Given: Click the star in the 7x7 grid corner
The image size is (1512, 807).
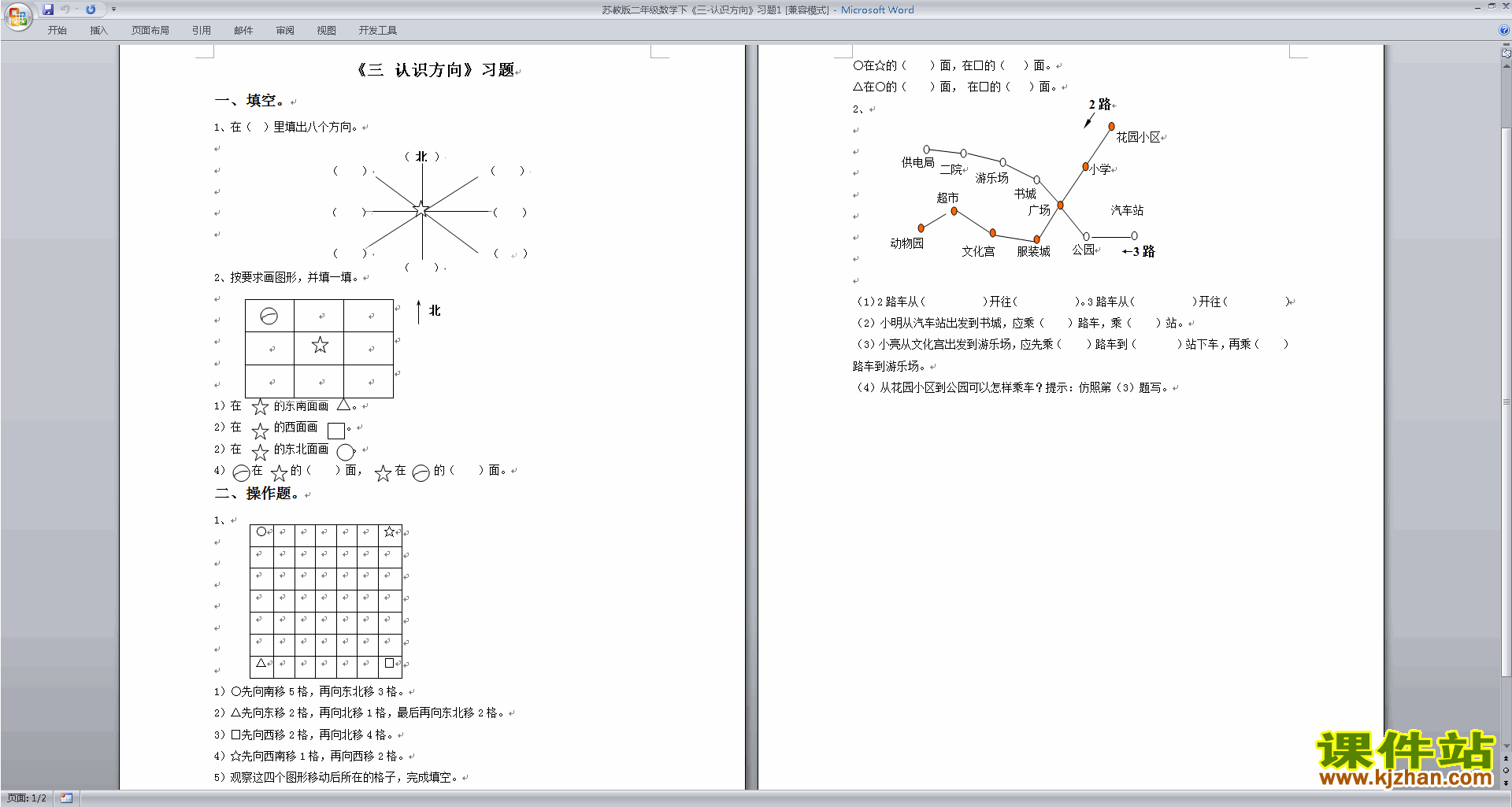Looking at the screenshot, I should click(389, 531).
